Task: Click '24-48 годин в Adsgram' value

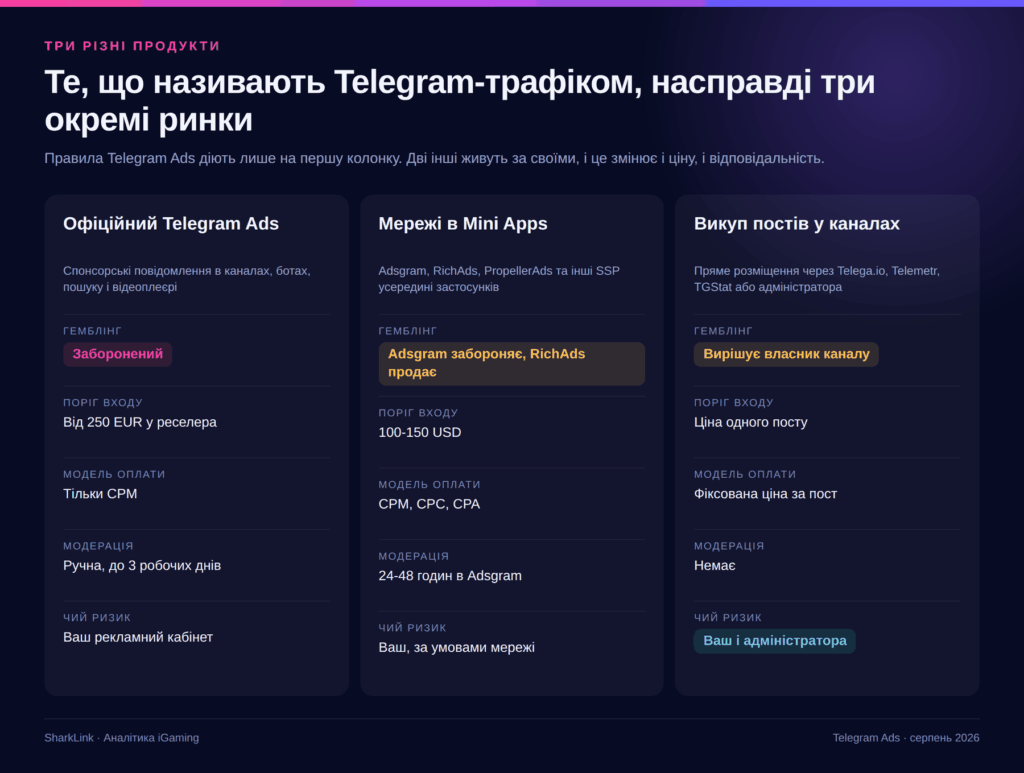Action: 450,576
